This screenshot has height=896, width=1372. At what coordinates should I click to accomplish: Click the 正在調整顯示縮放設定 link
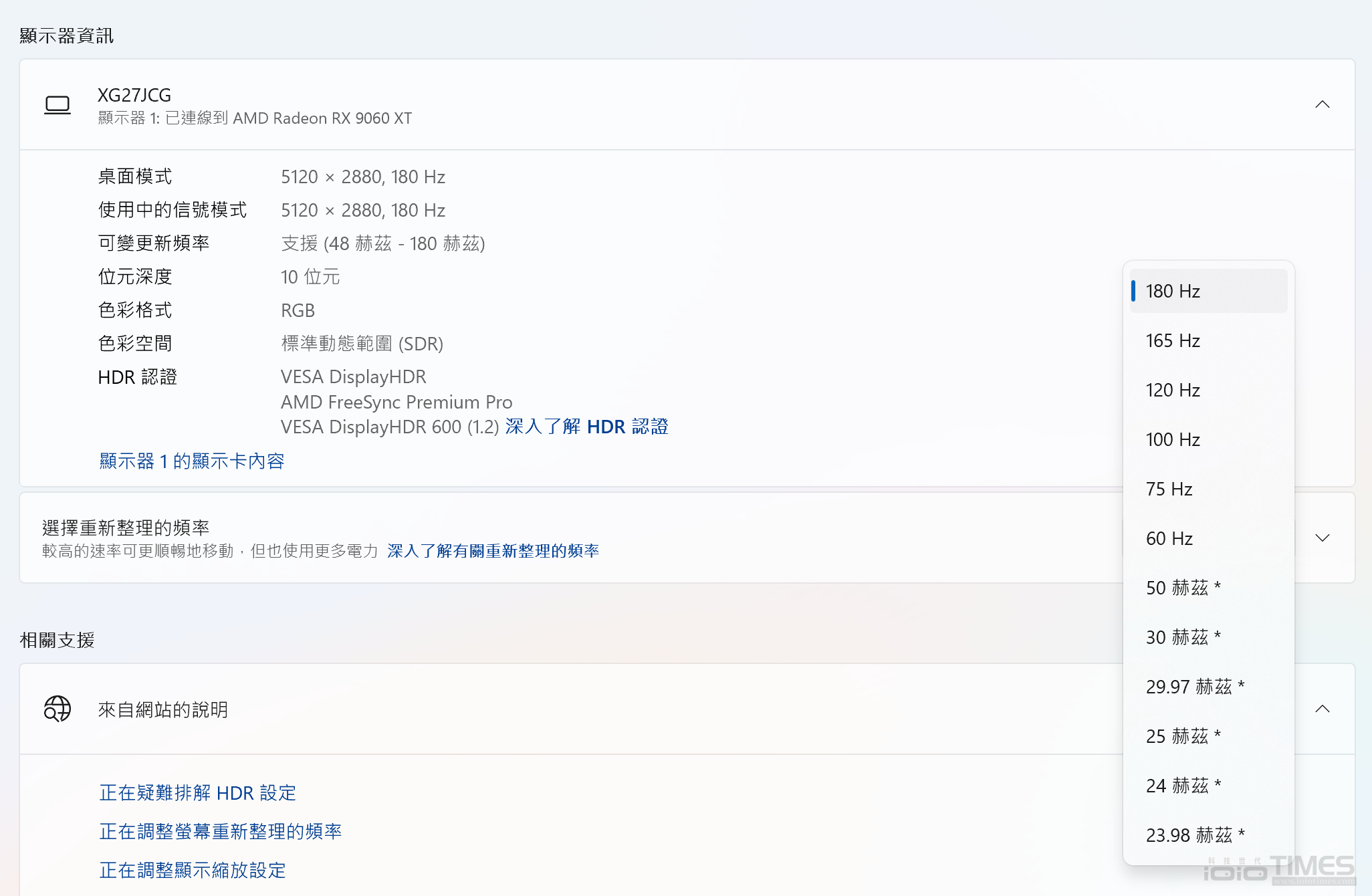click(x=192, y=871)
